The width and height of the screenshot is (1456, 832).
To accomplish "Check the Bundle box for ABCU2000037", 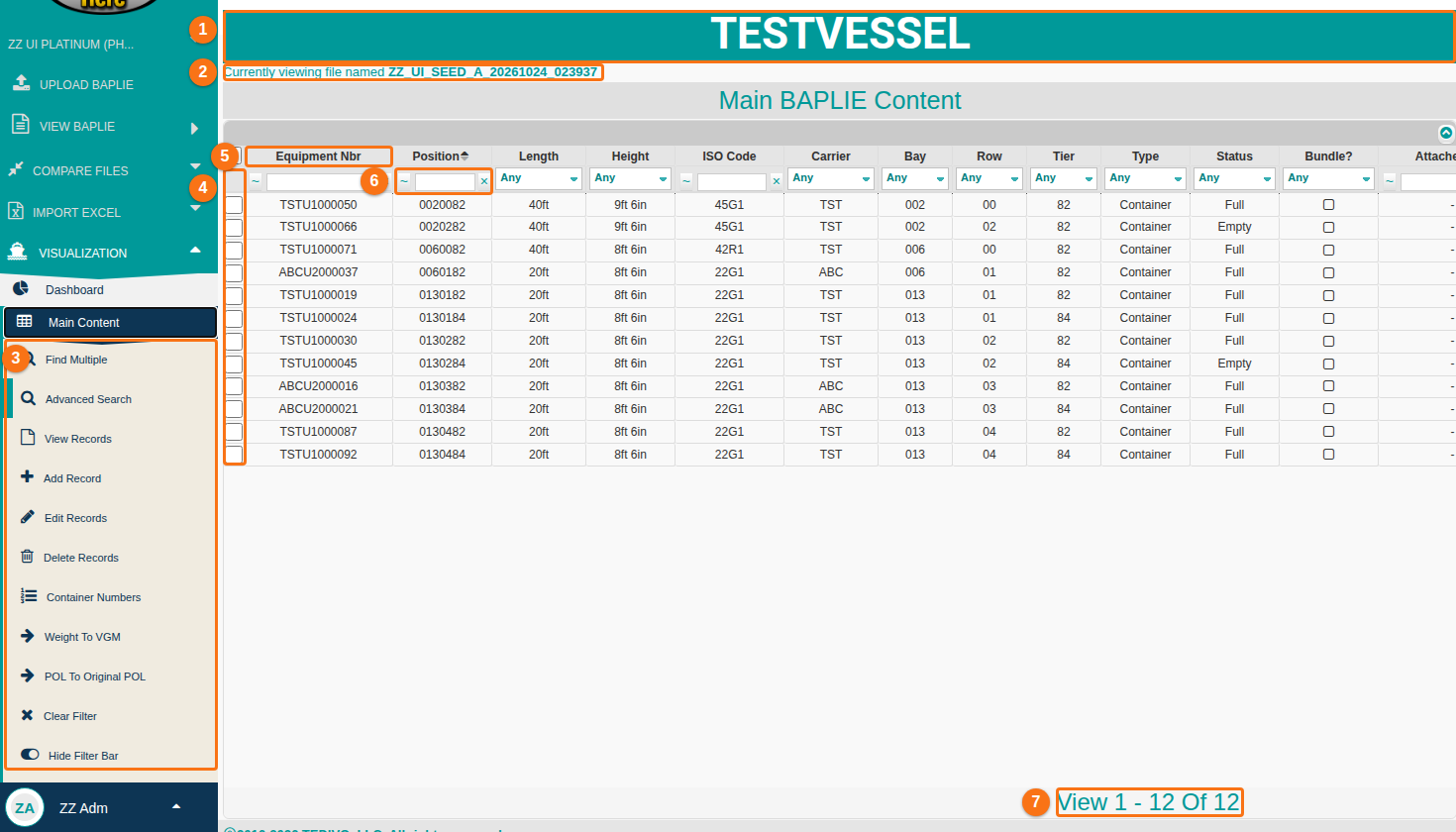I will pyautogui.click(x=1328, y=273).
